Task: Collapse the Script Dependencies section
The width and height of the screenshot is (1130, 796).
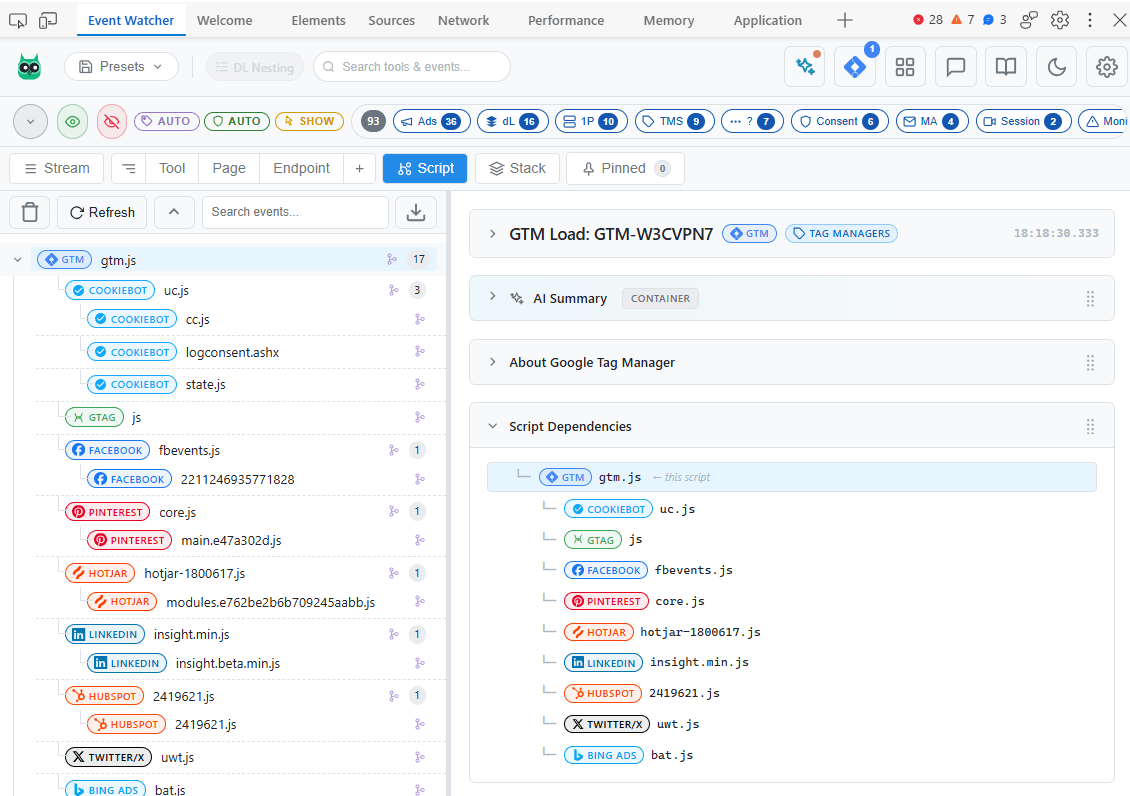Action: [x=492, y=426]
